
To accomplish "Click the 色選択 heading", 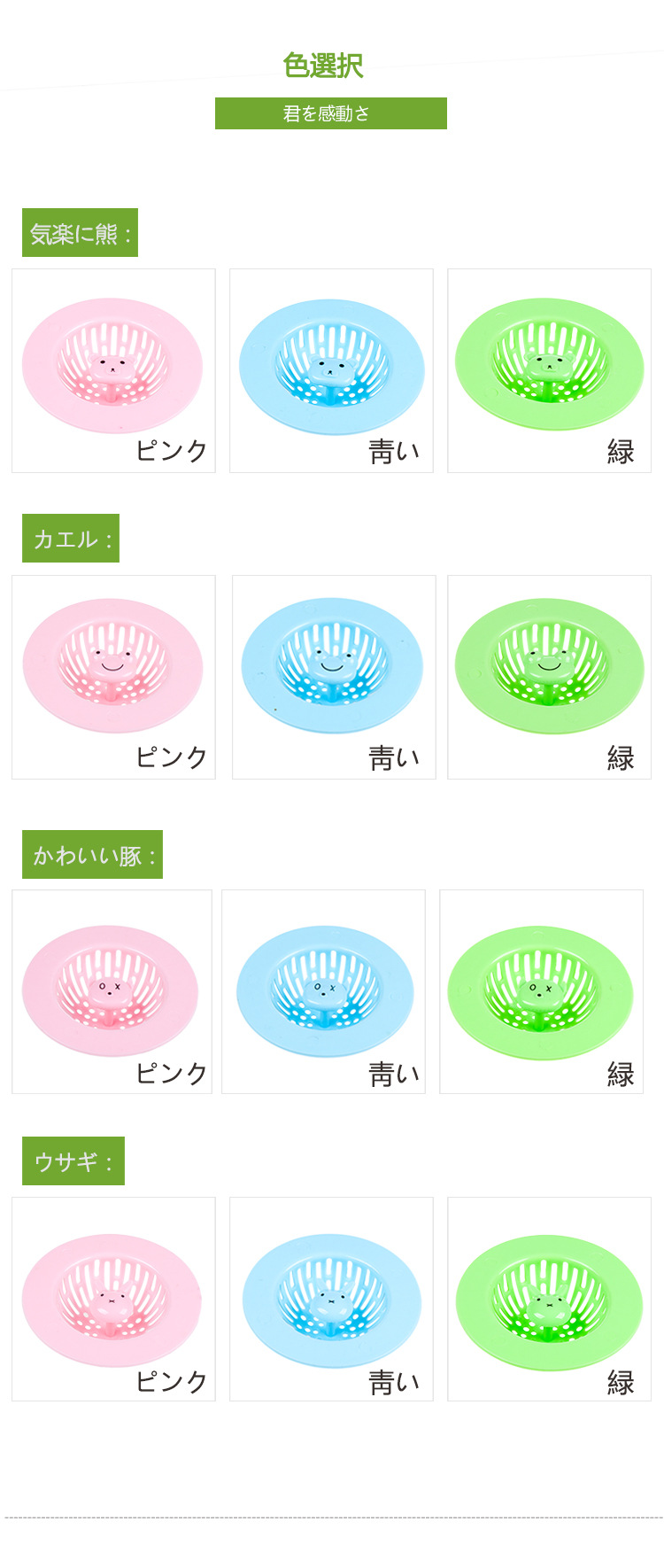I will (x=323, y=66).
